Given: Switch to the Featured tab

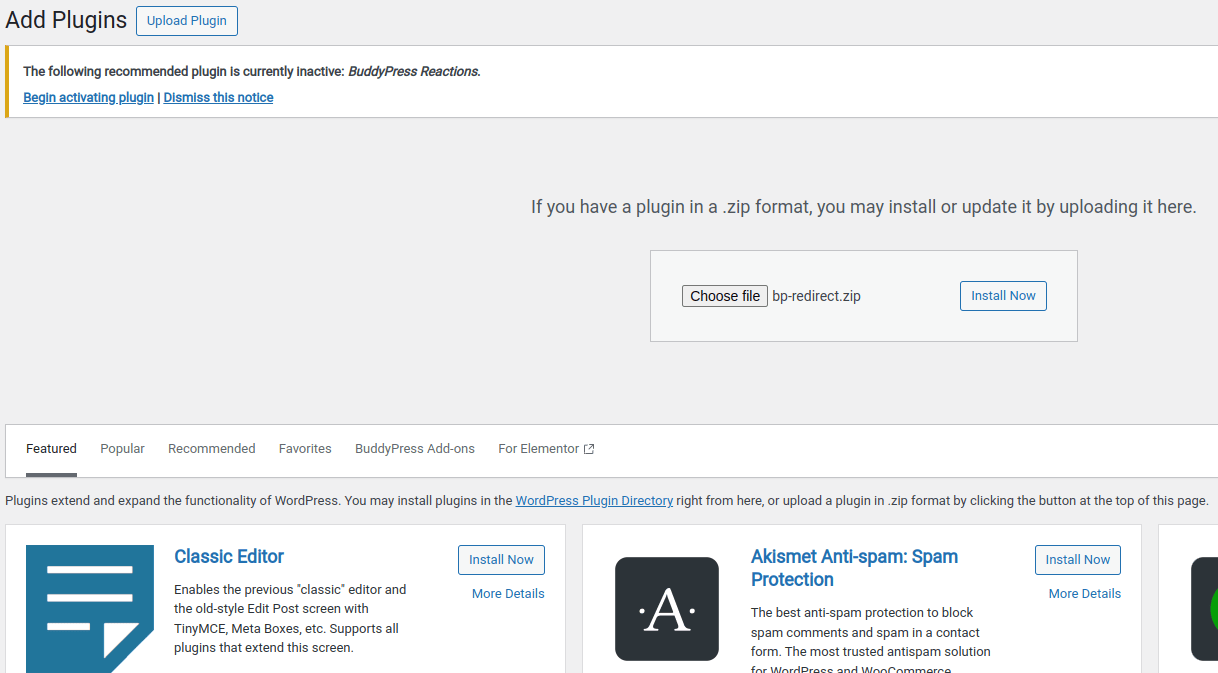Looking at the screenshot, I should 51,449.
